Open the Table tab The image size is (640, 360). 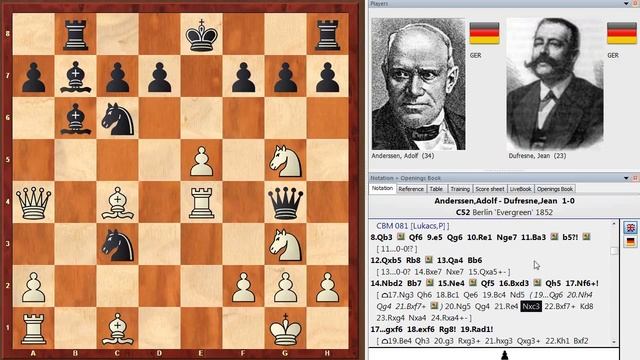[x=436, y=189]
